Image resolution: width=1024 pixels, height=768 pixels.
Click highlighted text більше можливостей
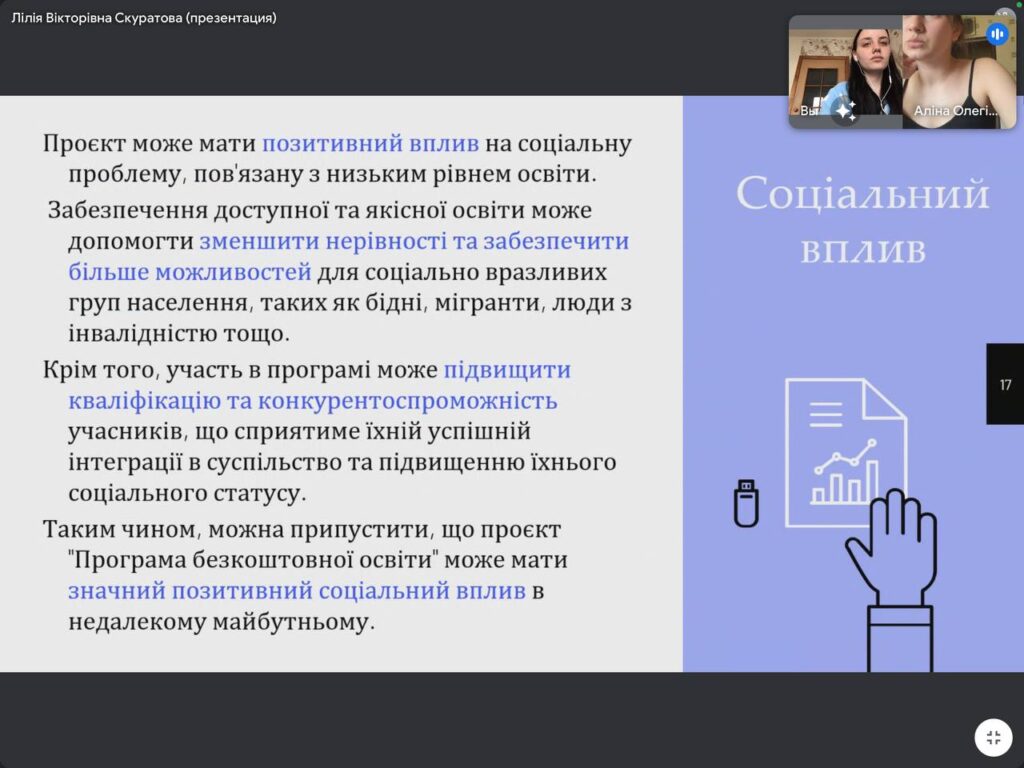pyautogui.click(x=190, y=272)
